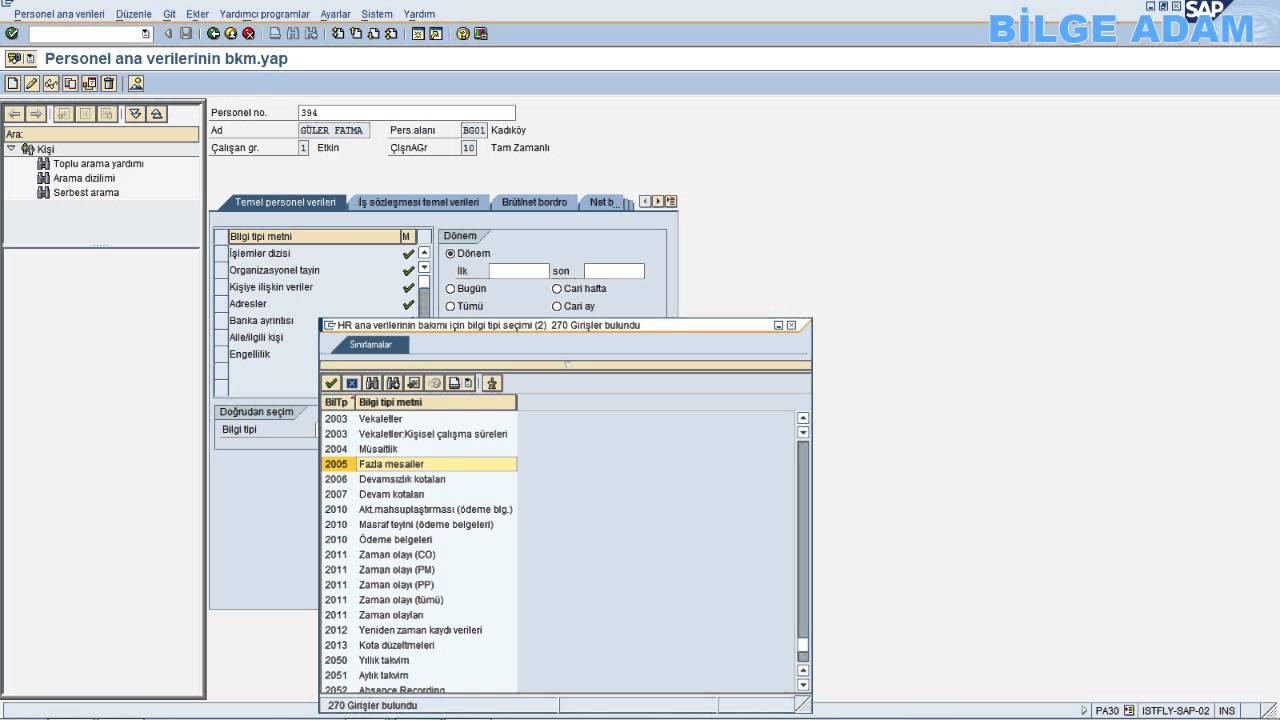Viewport: 1280px width, 720px height.
Task: Select the Tümü radio button
Action: tap(450, 307)
